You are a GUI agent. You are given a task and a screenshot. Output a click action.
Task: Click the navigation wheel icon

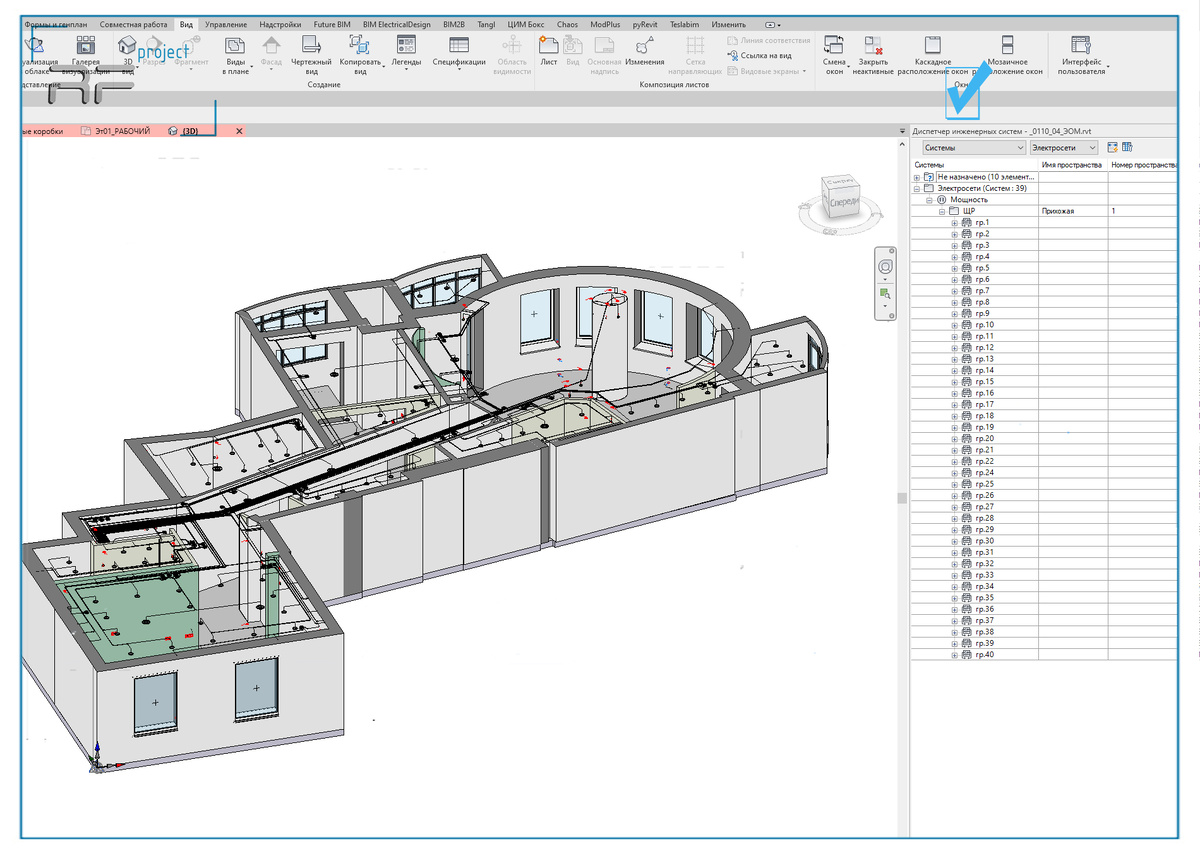coord(885,267)
